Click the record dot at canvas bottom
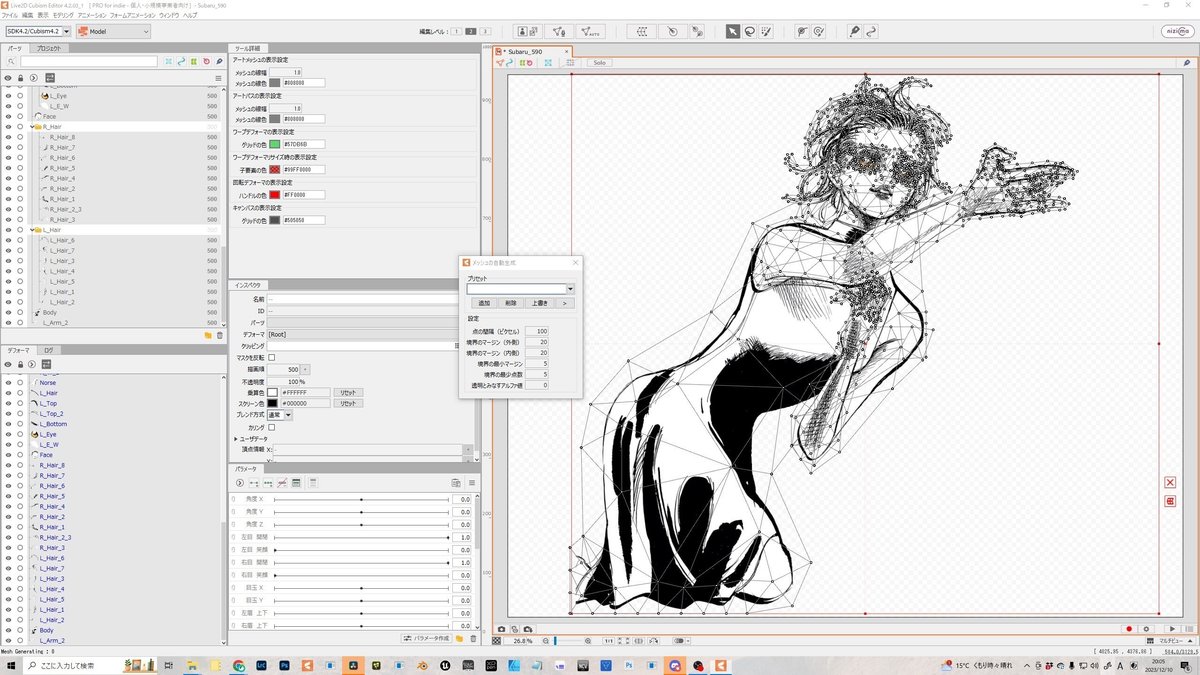Image resolution: width=1200 pixels, height=675 pixels. click(1129, 629)
